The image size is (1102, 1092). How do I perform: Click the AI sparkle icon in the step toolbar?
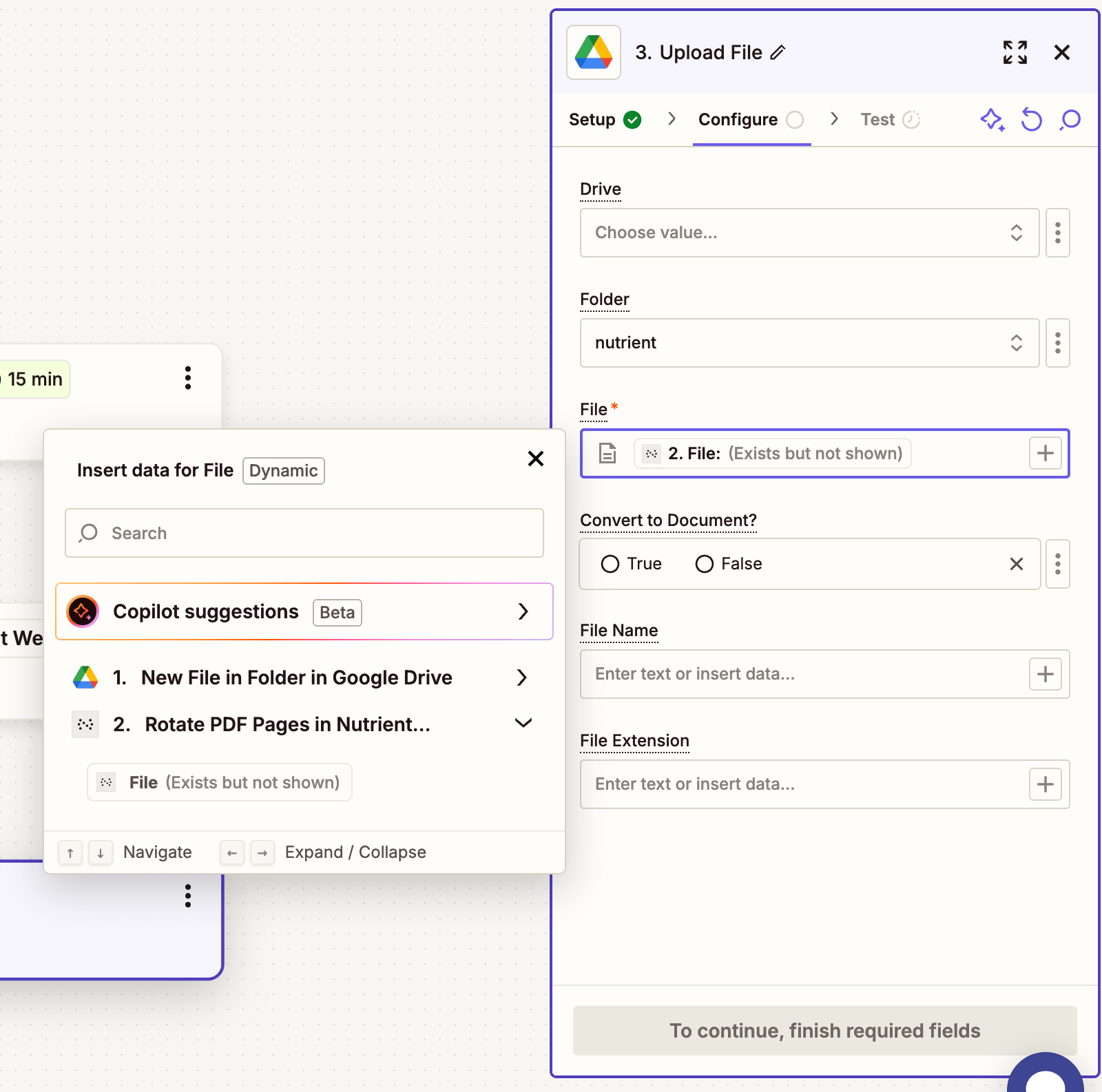point(992,120)
